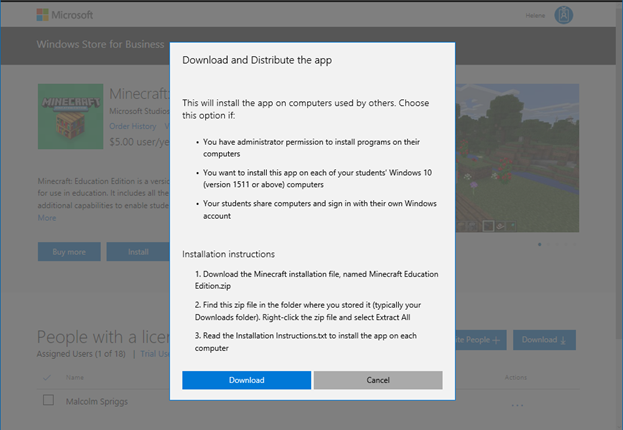
Task: Click the Actions column header
Action: tap(516, 377)
